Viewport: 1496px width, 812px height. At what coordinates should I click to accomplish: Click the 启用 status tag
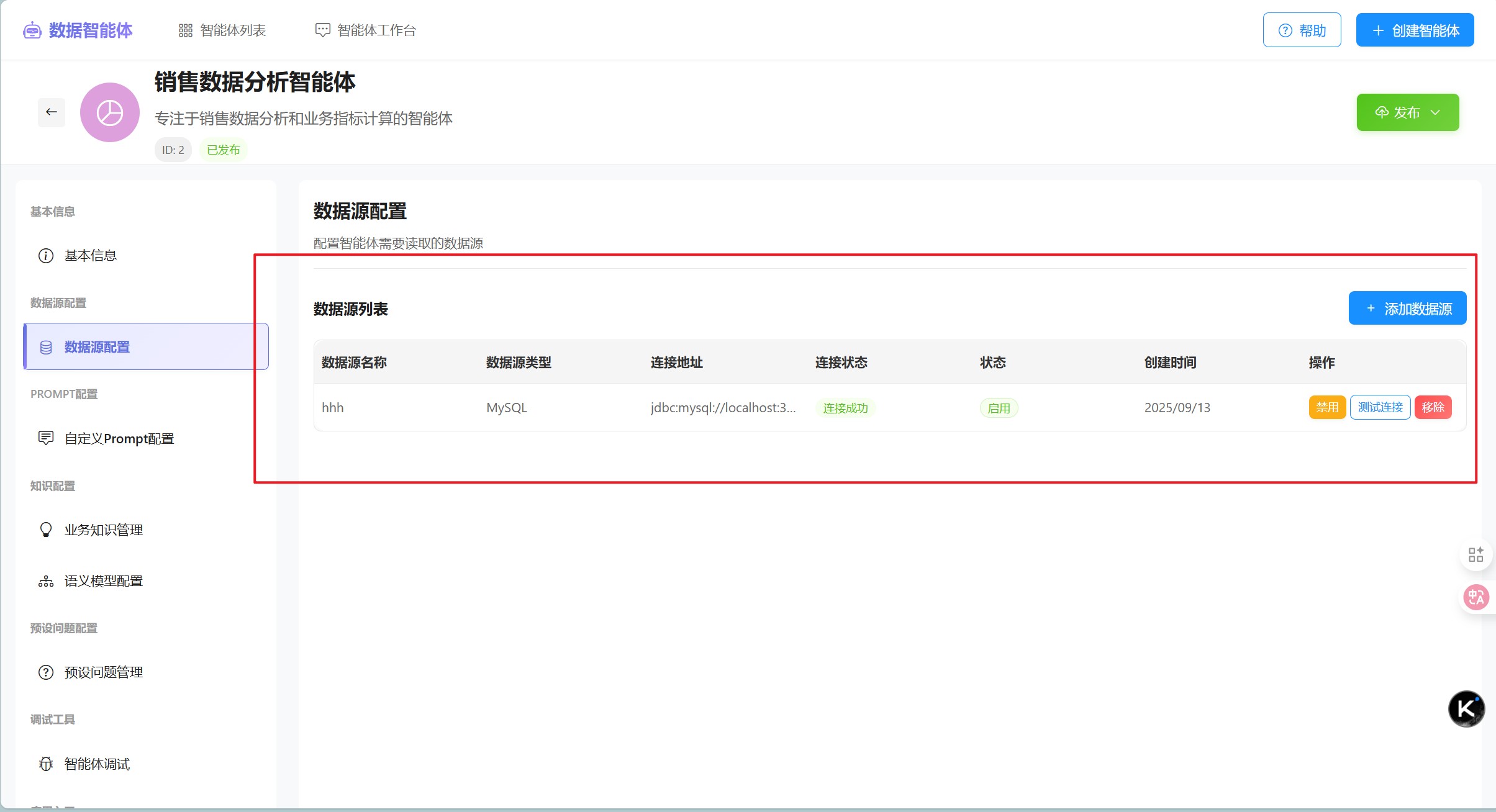[x=999, y=408]
